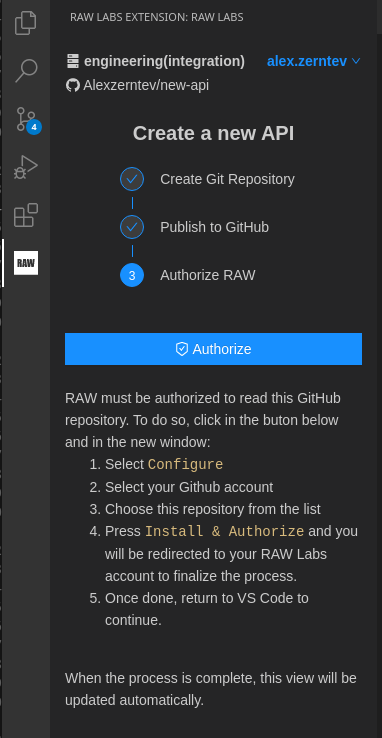
Task: Click the server icon beside engineering(integration)
Action: click(72, 61)
